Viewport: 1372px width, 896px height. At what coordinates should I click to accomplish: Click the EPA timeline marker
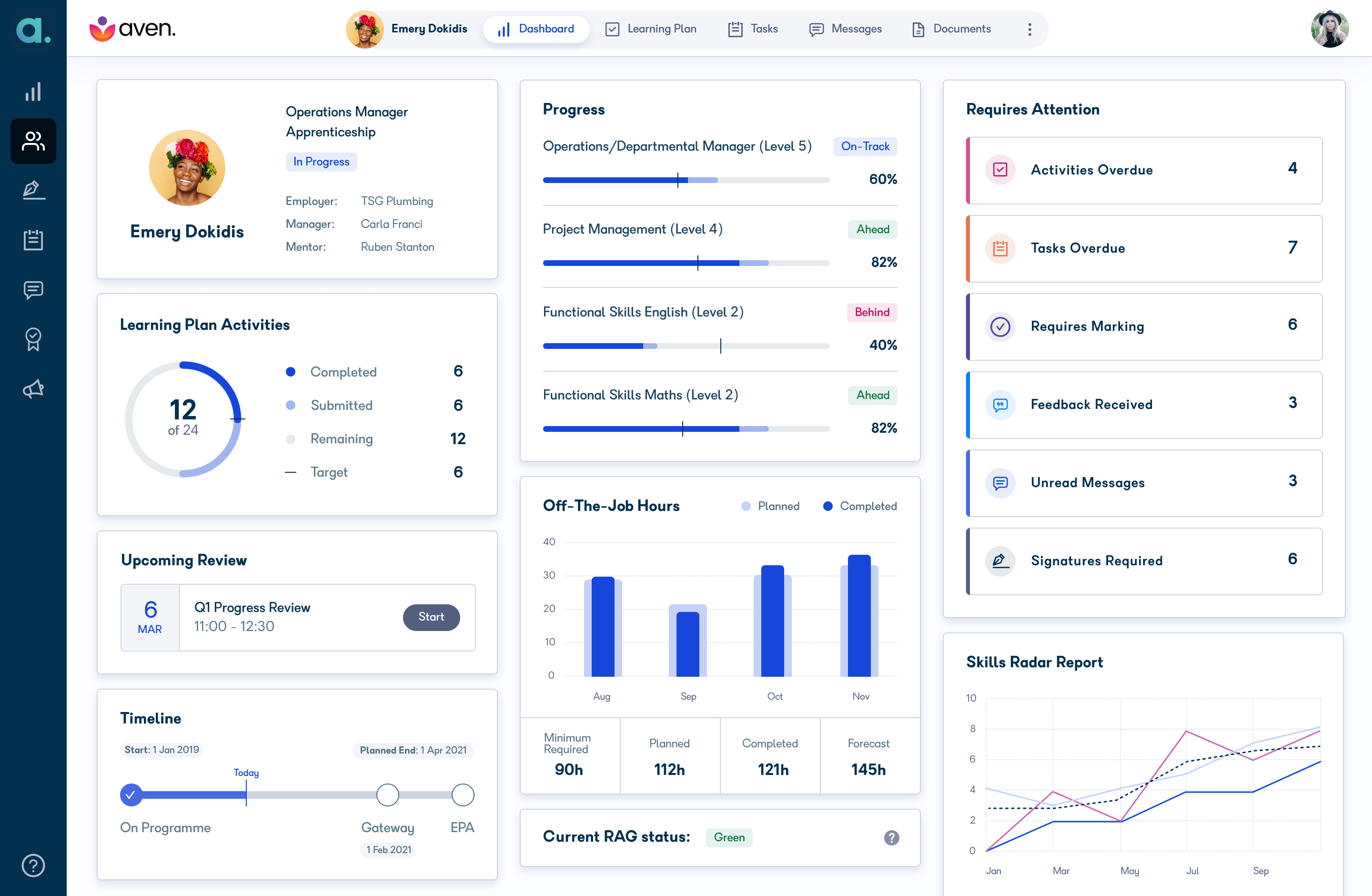462,794
